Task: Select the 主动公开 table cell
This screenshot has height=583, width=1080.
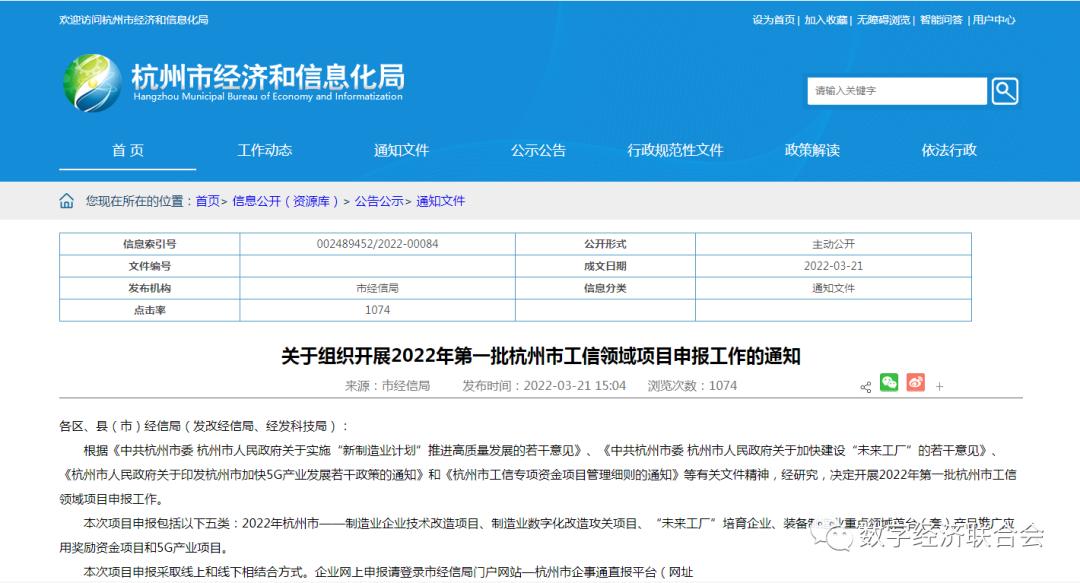Action: (x=833, y=244)
